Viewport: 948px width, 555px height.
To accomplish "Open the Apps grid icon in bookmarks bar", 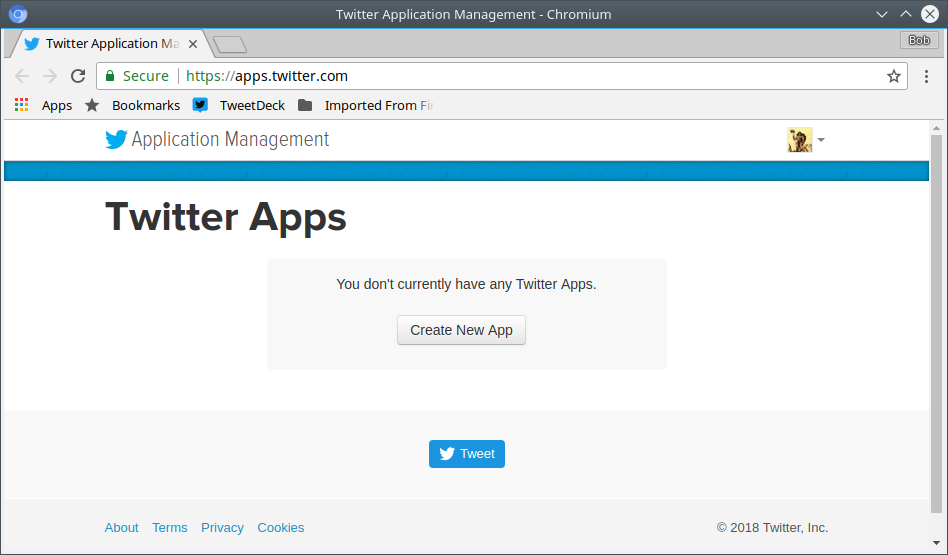I will pyautogui.click(x=22, y=105).
